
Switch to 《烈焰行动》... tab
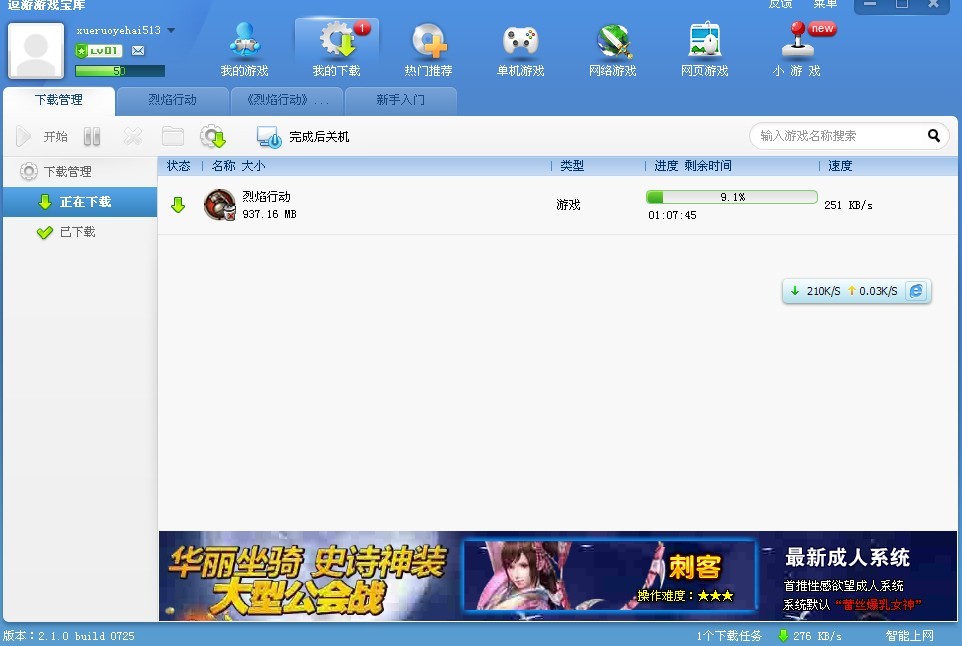287,100
